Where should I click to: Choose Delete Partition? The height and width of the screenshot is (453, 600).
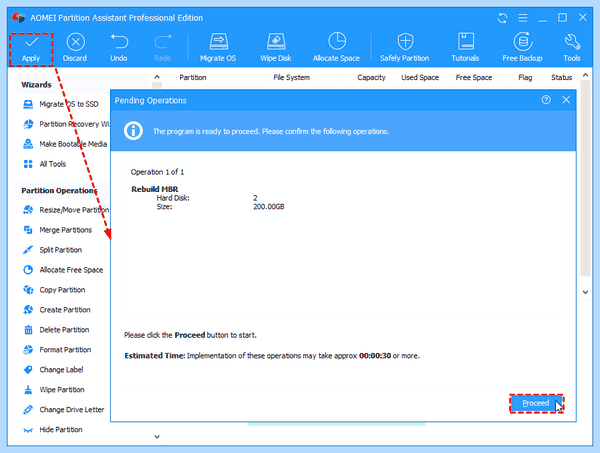point(56,329)
